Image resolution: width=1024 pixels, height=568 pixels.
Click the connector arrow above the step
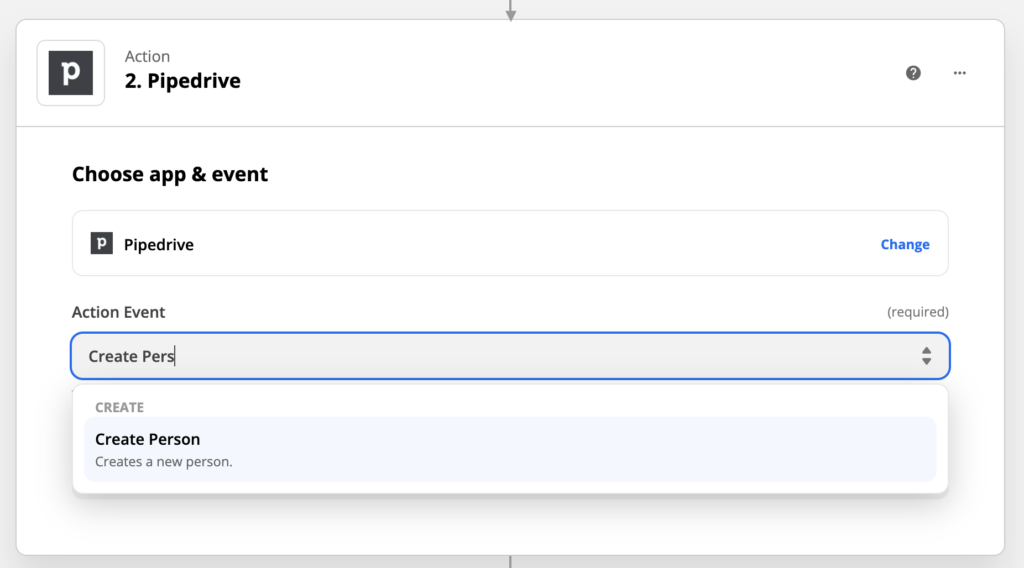click(511, 11)
